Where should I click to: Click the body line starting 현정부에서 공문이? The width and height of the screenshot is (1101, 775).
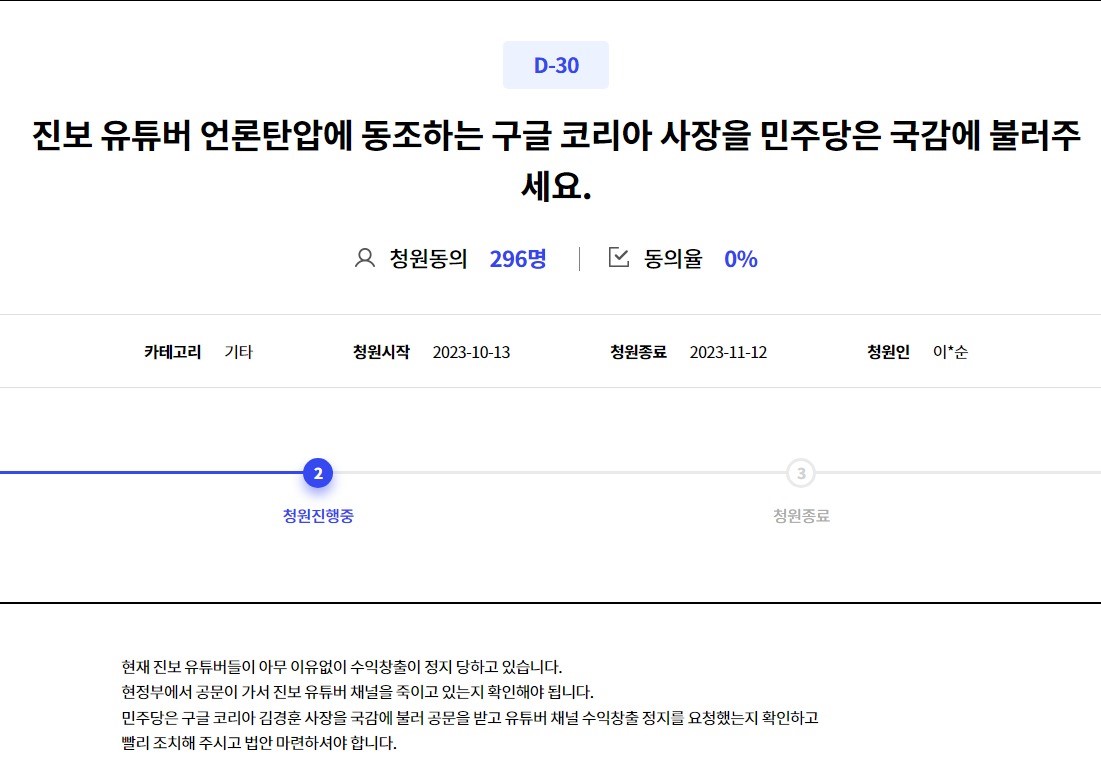pyautogui.click(x=357, y=692)
